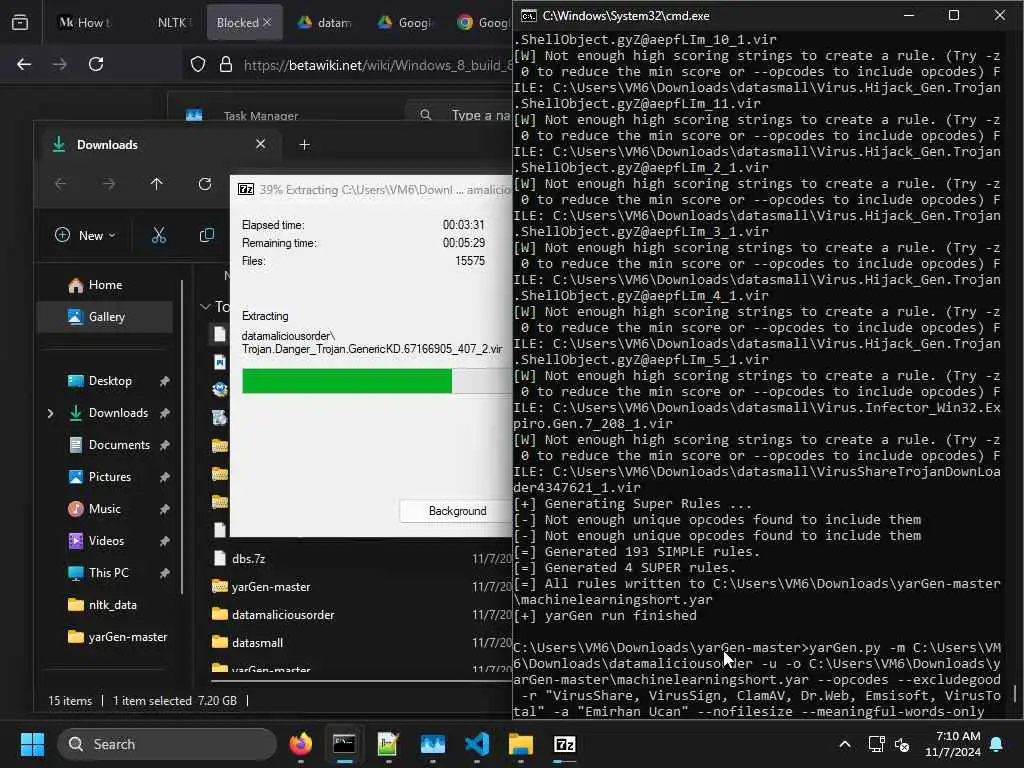Click the tracking protection shield icon

tap(198, 65)
